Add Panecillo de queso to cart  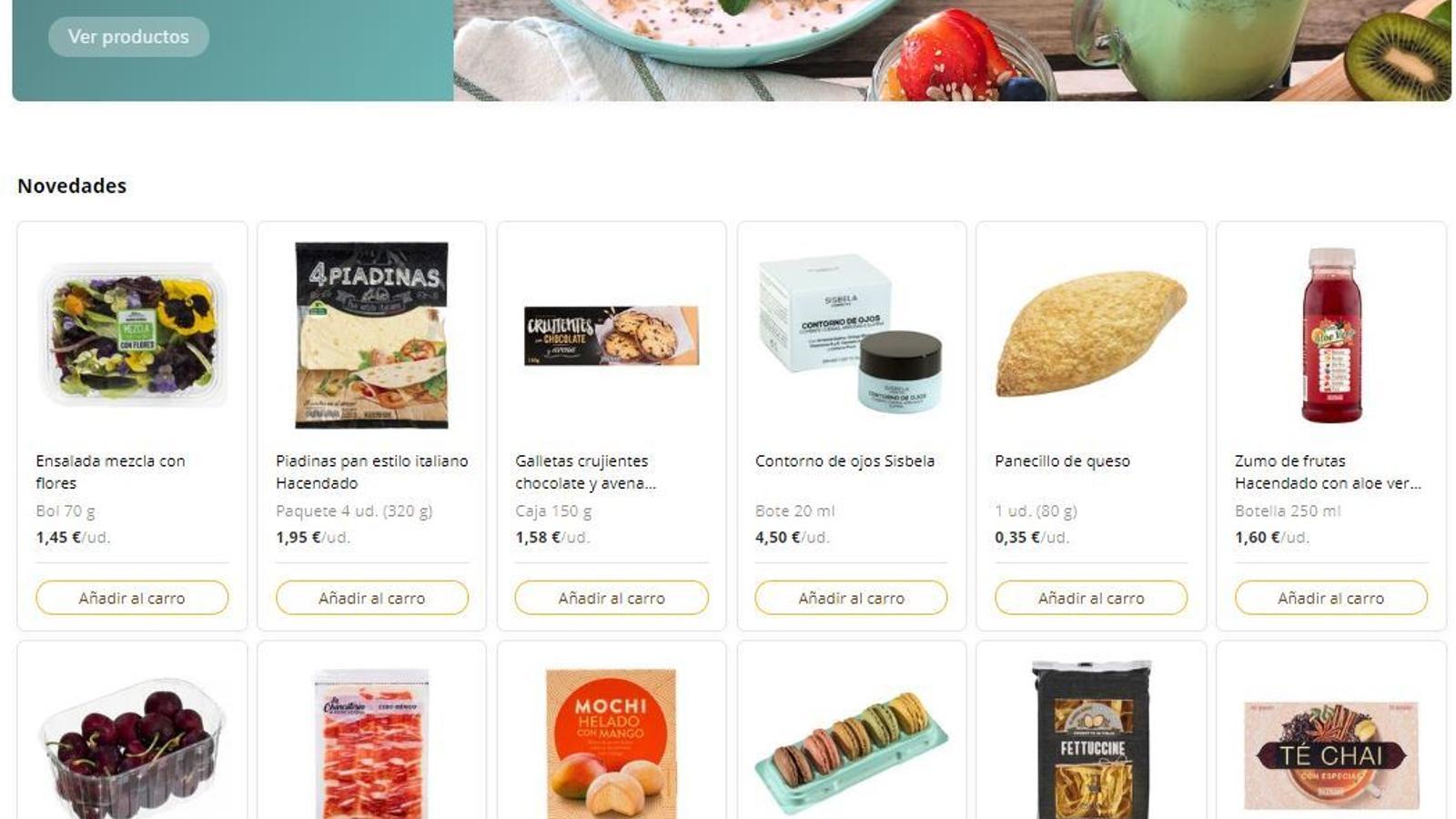[x=1091, y=598]
